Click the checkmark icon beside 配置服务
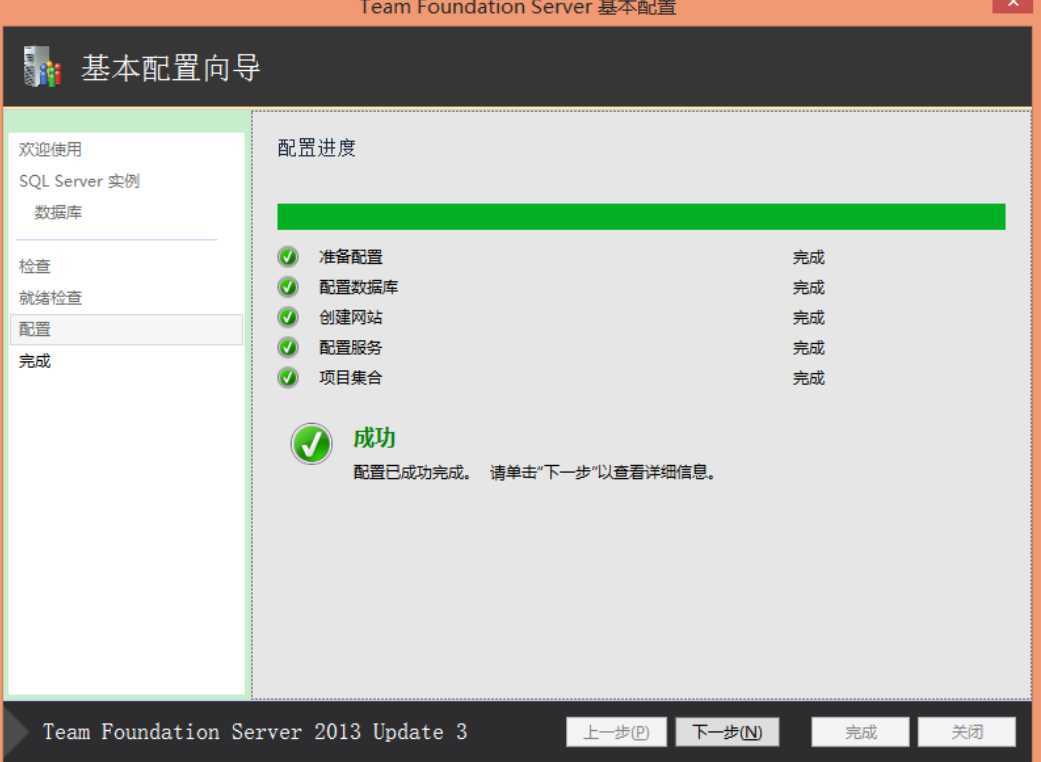1041x762 pixels. (x=290, y=347)
